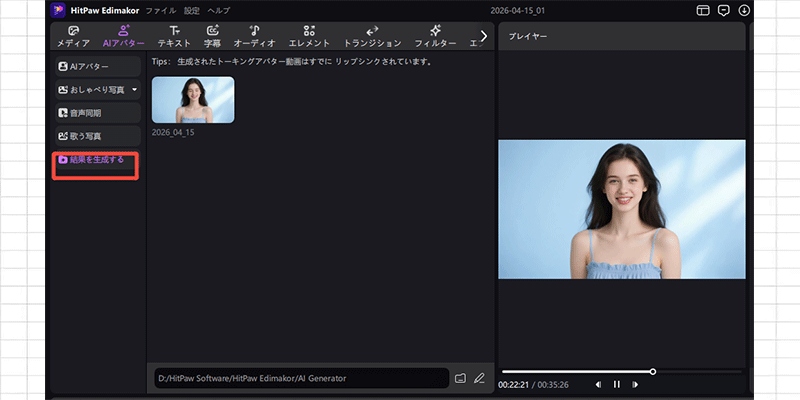Open the テキスト tab
Viewport: 800px width, 400px height.
coord(174,36)
